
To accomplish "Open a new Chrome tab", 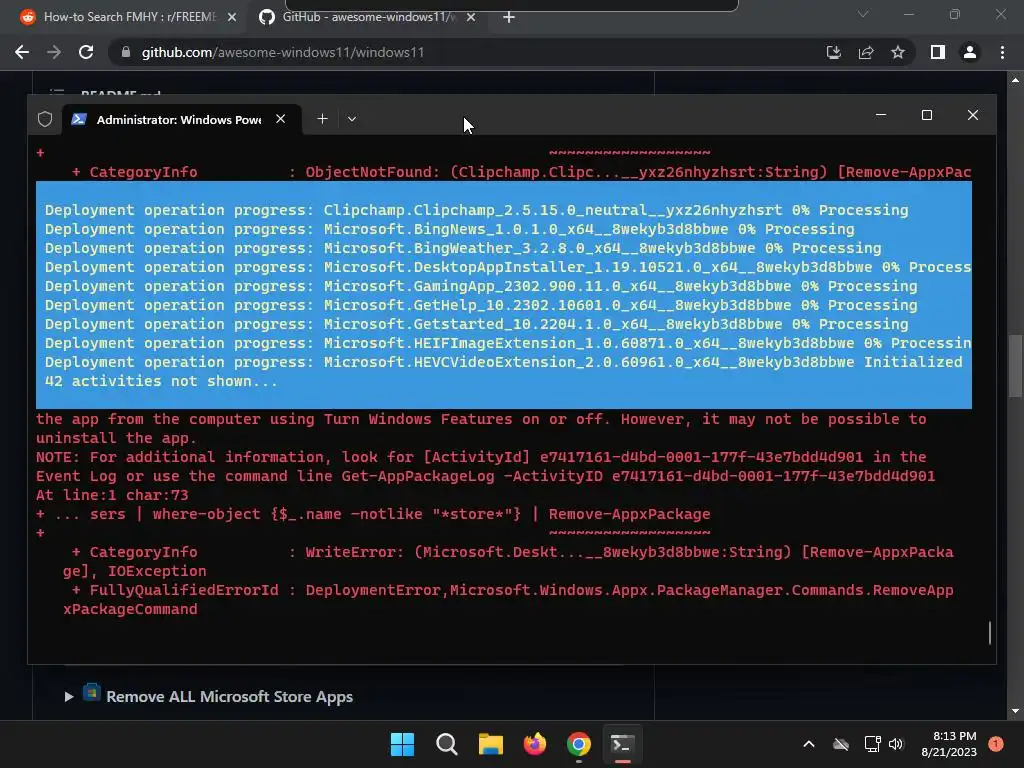I will click(x=509, y=17).
